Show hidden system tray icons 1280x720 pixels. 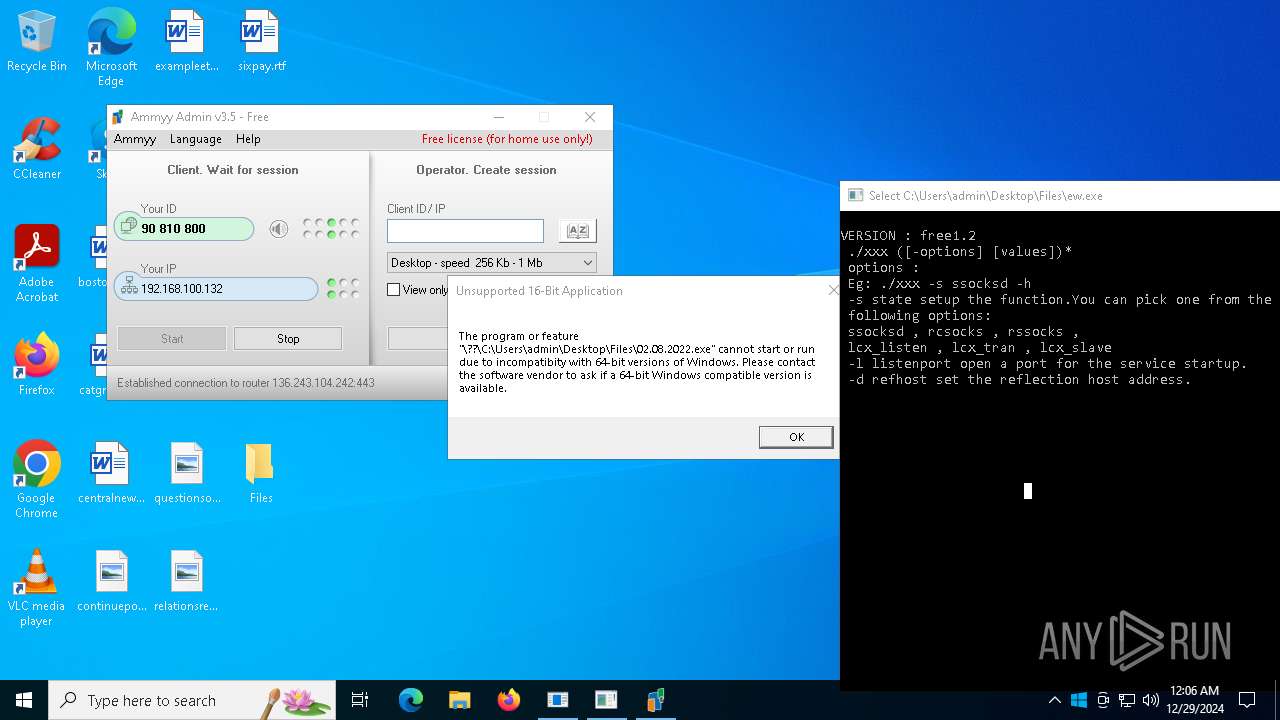tap(1054, 700)
